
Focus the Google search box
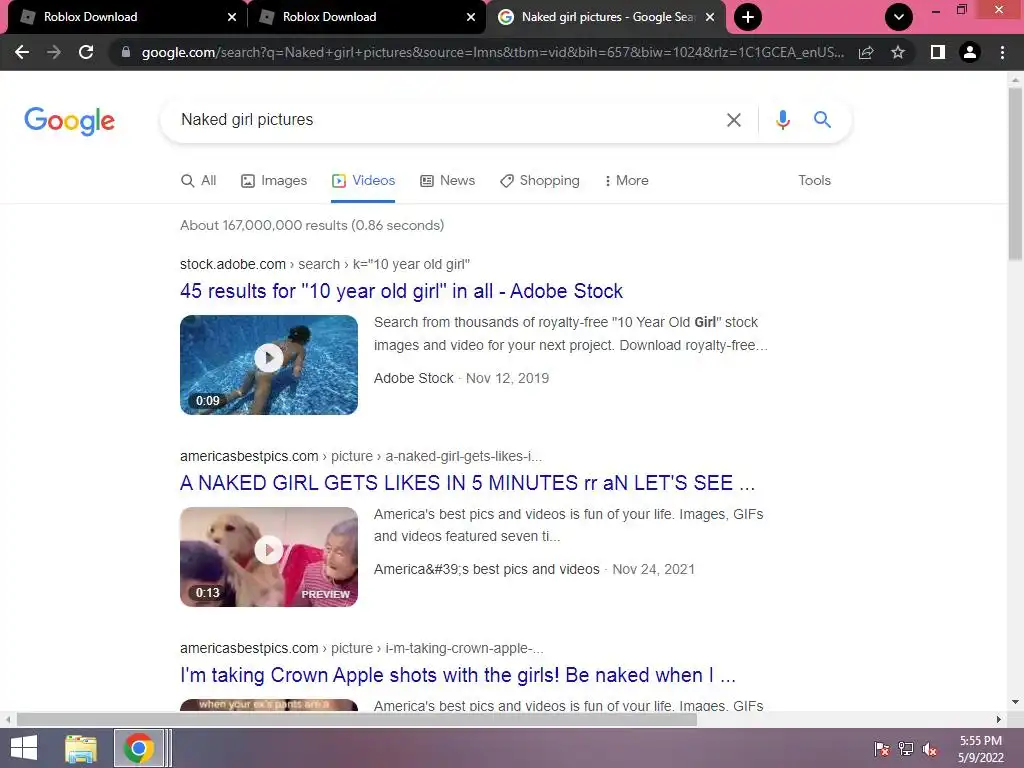(x=444, y=120)
